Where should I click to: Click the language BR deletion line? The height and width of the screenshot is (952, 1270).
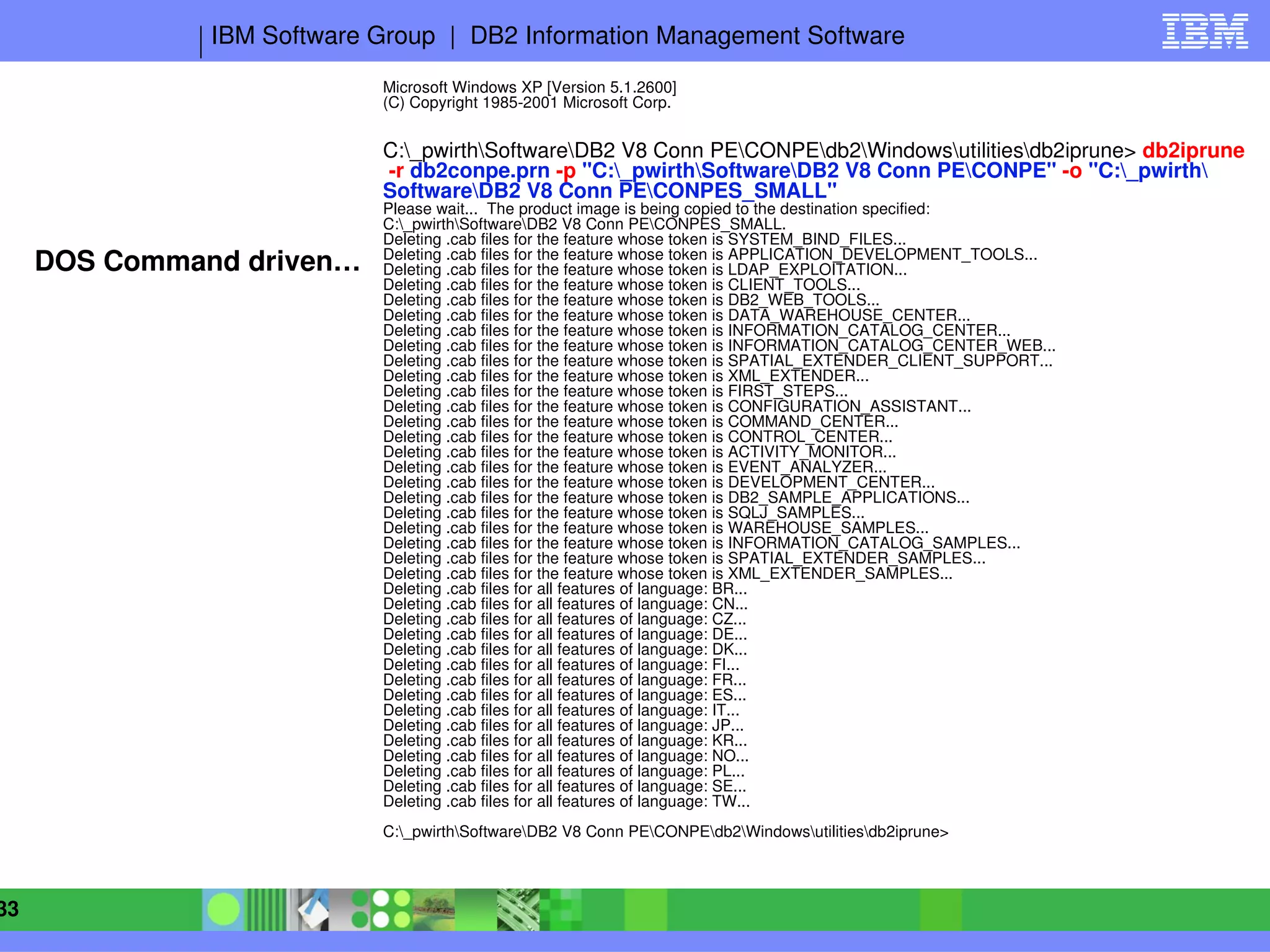566,589
